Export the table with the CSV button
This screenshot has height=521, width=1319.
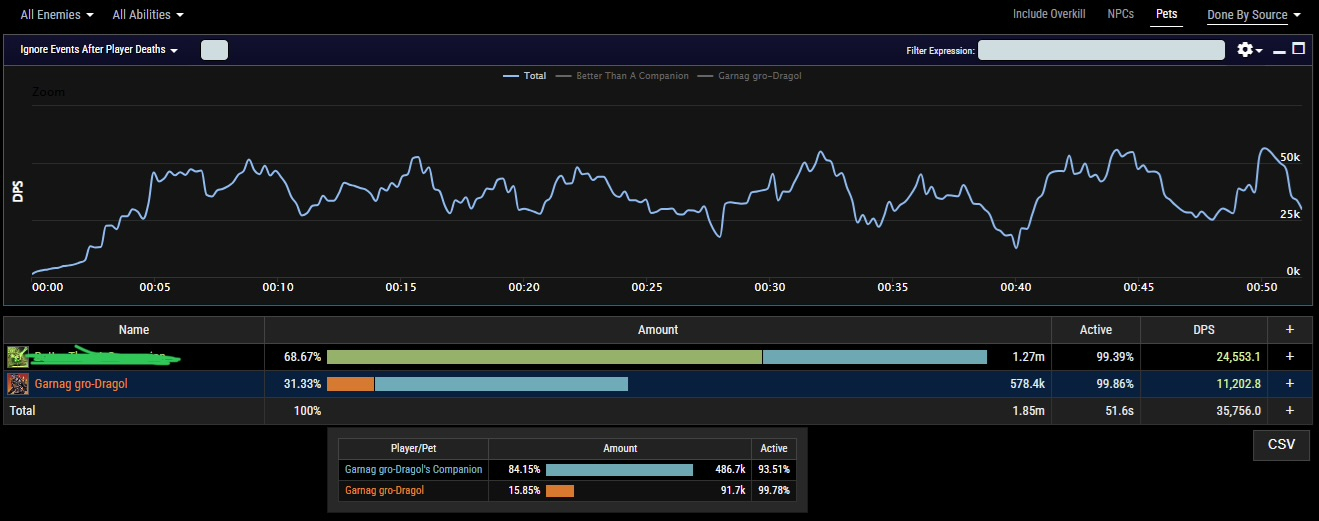click(x=1281, y=445)
